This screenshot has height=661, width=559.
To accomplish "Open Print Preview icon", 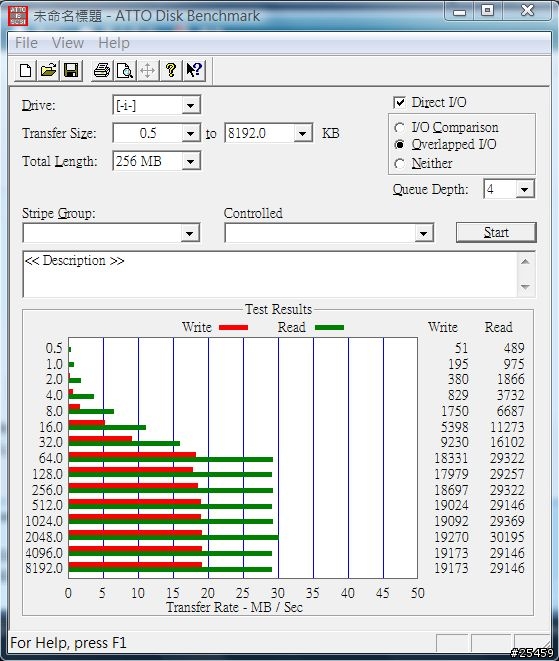I will pyautogui.click(x=125, y=70).
